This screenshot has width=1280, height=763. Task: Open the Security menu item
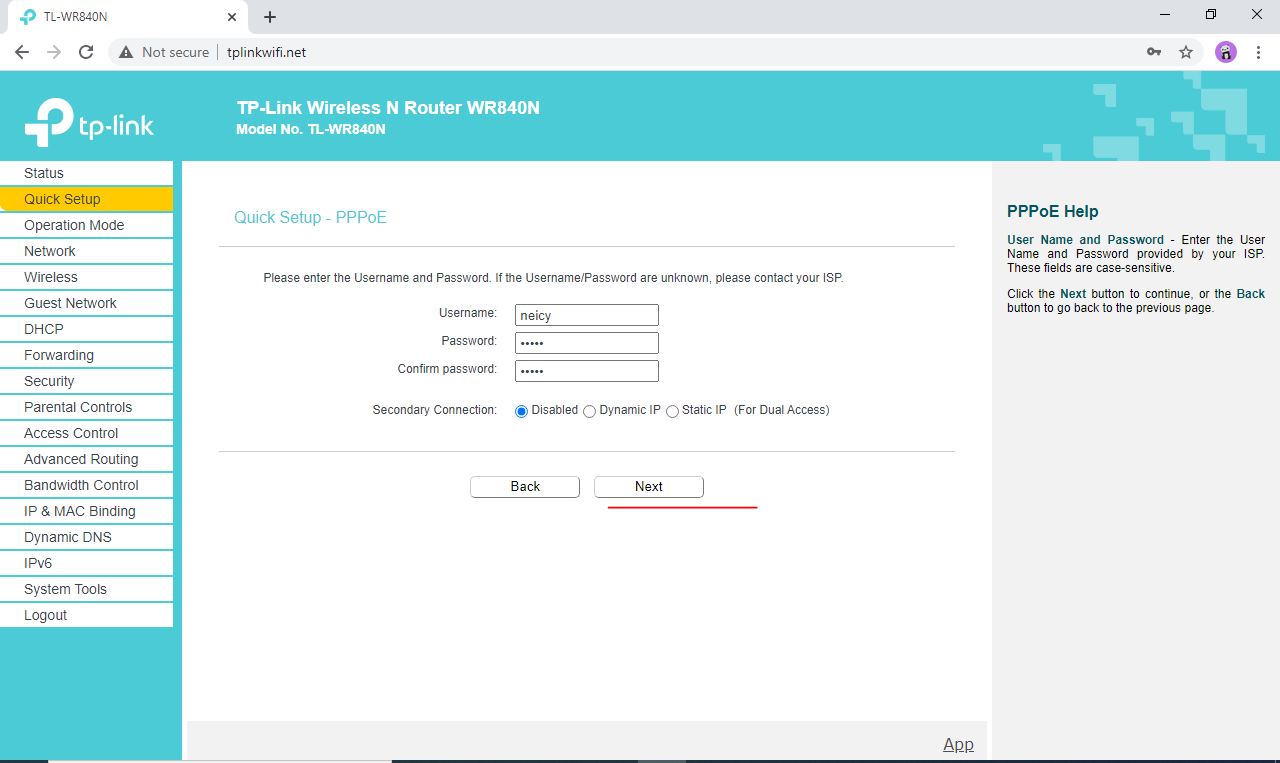[87, 381]
